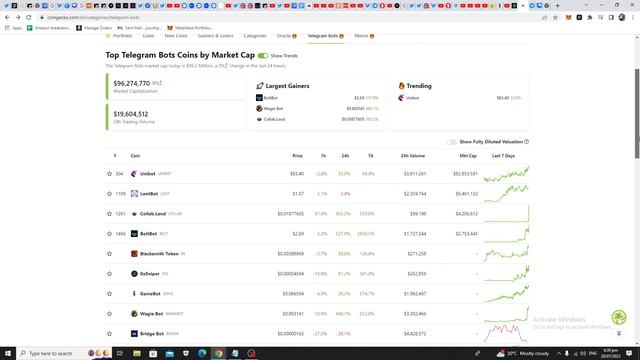Screen dimensions: 640x360
Task: Open the MetaMask Portfolio bookmark
Action: click(x=190, y=28)
